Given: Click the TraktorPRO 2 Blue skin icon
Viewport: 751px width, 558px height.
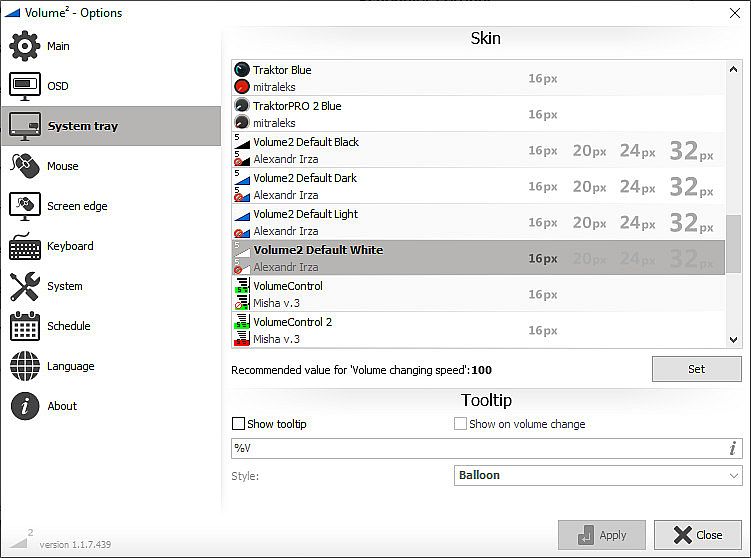Looking at the screenshot, I should [x=242, y=105].
